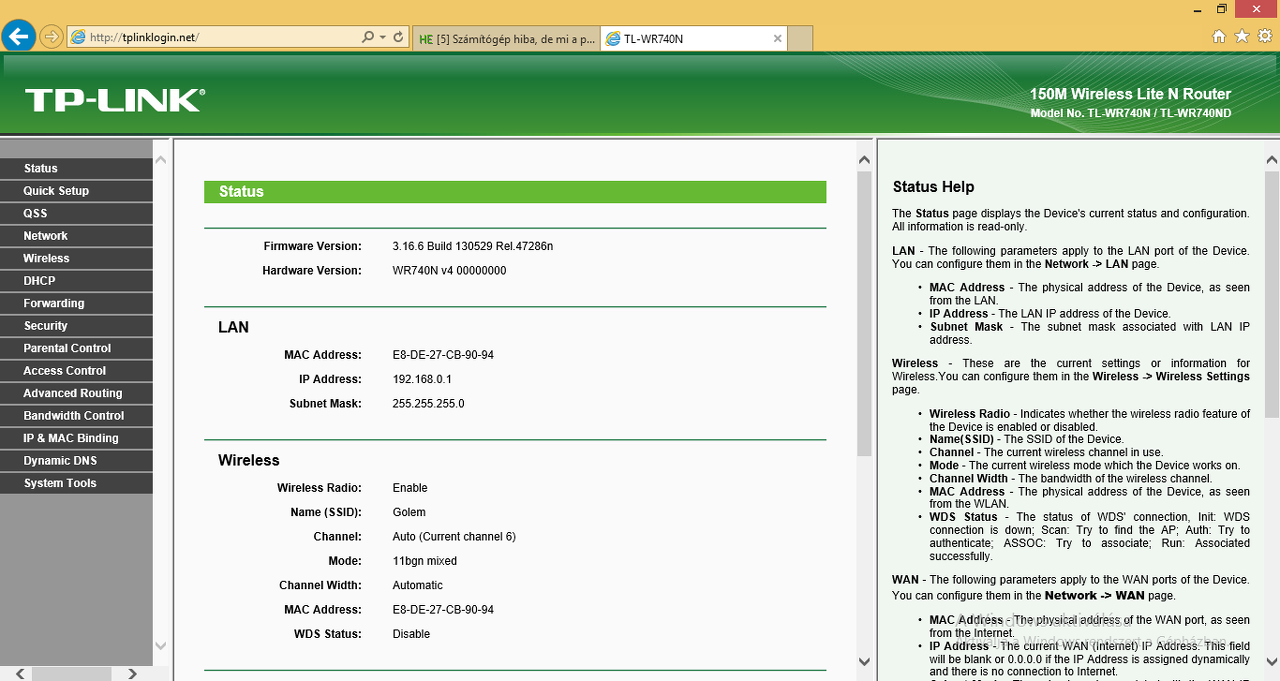This screenshot has height=681, width=1280.
Task: Click sidebar scrollbar up arrow
Action: (161, 158)
